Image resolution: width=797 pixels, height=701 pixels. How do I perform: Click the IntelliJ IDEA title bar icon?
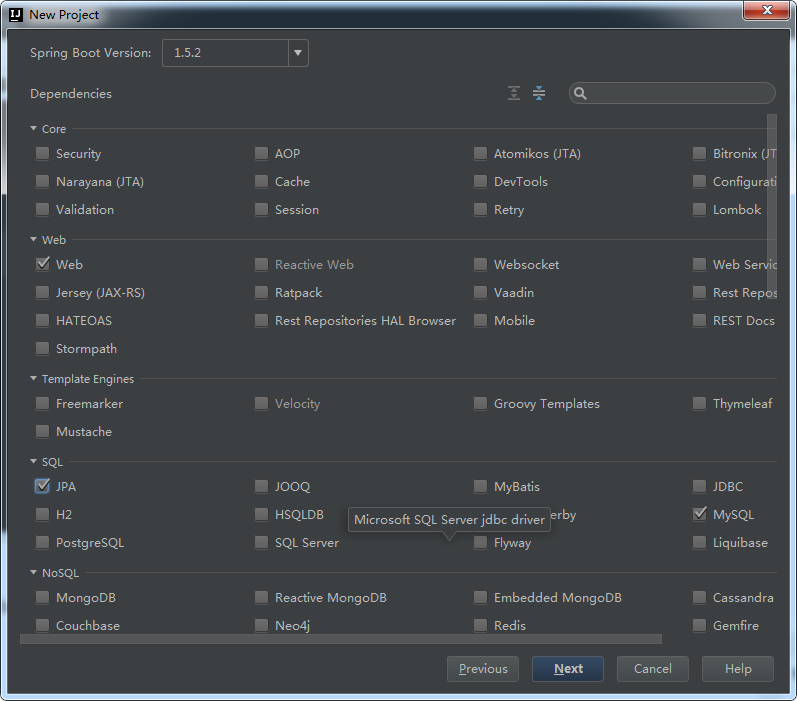click(16, 15)
